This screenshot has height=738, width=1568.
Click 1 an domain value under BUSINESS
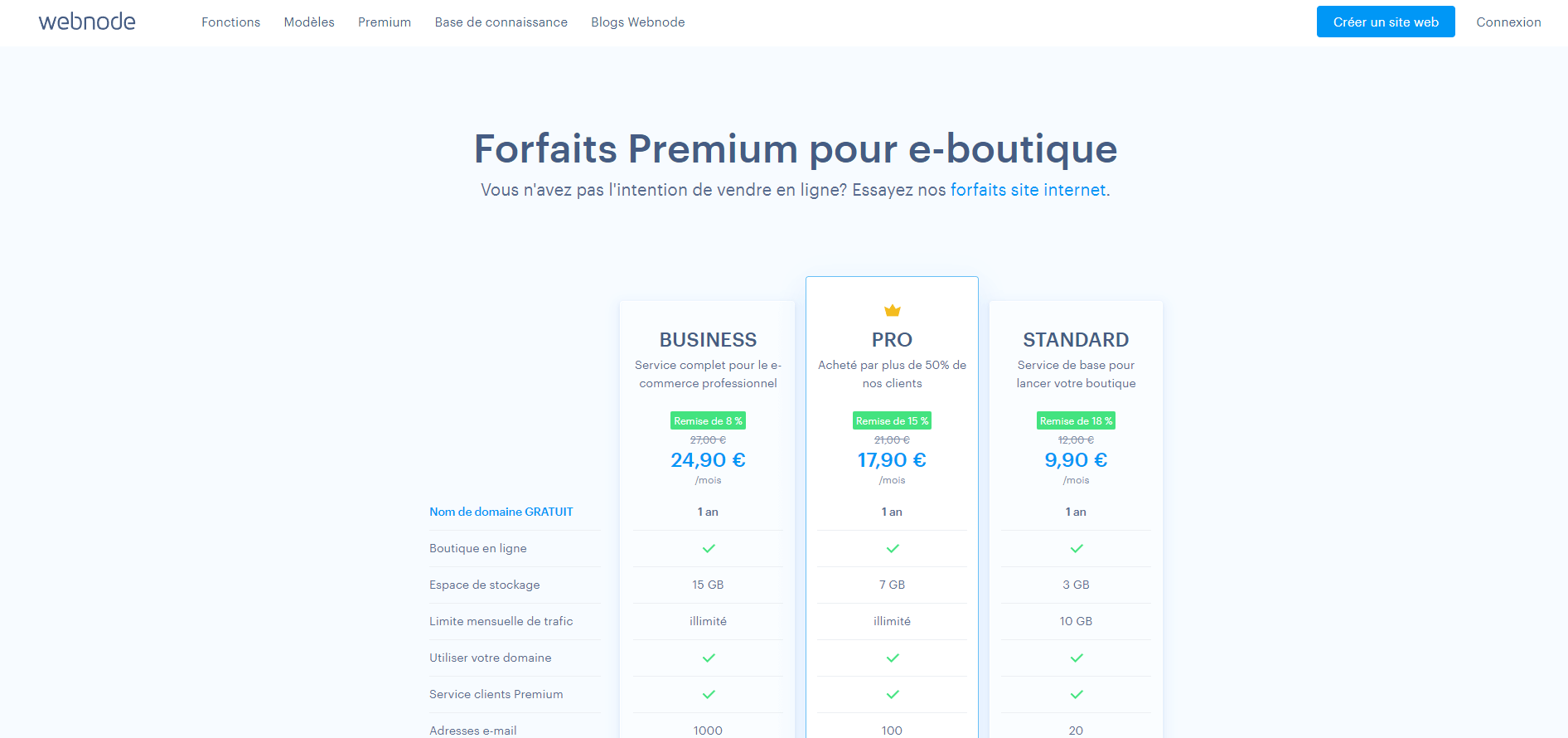708,512
